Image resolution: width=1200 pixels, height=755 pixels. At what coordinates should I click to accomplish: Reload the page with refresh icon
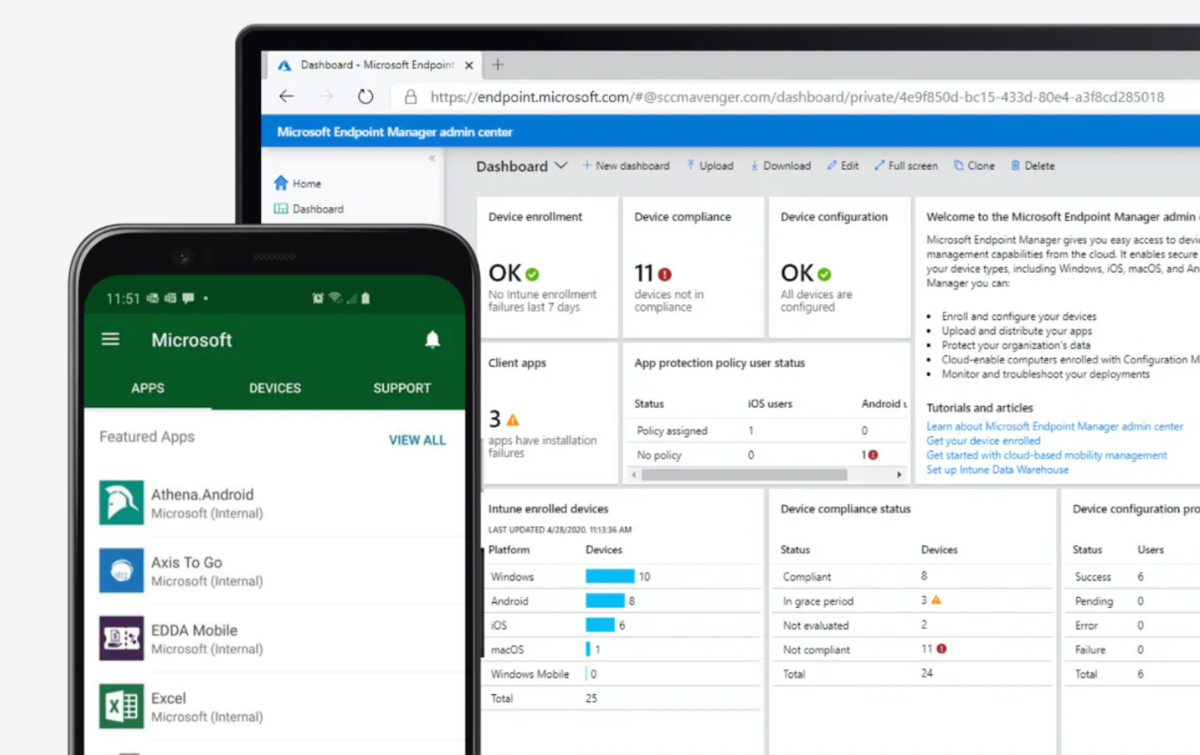(365, 96)
